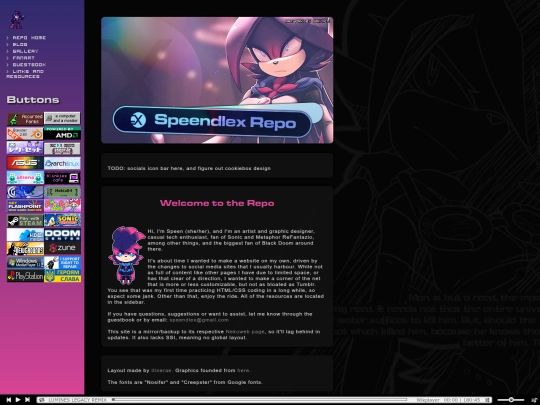Viewport: 540px width, 405px height.
Task: Open the Gallery page from sidebar
Action: pyautogui.click(x=25, y=51)
